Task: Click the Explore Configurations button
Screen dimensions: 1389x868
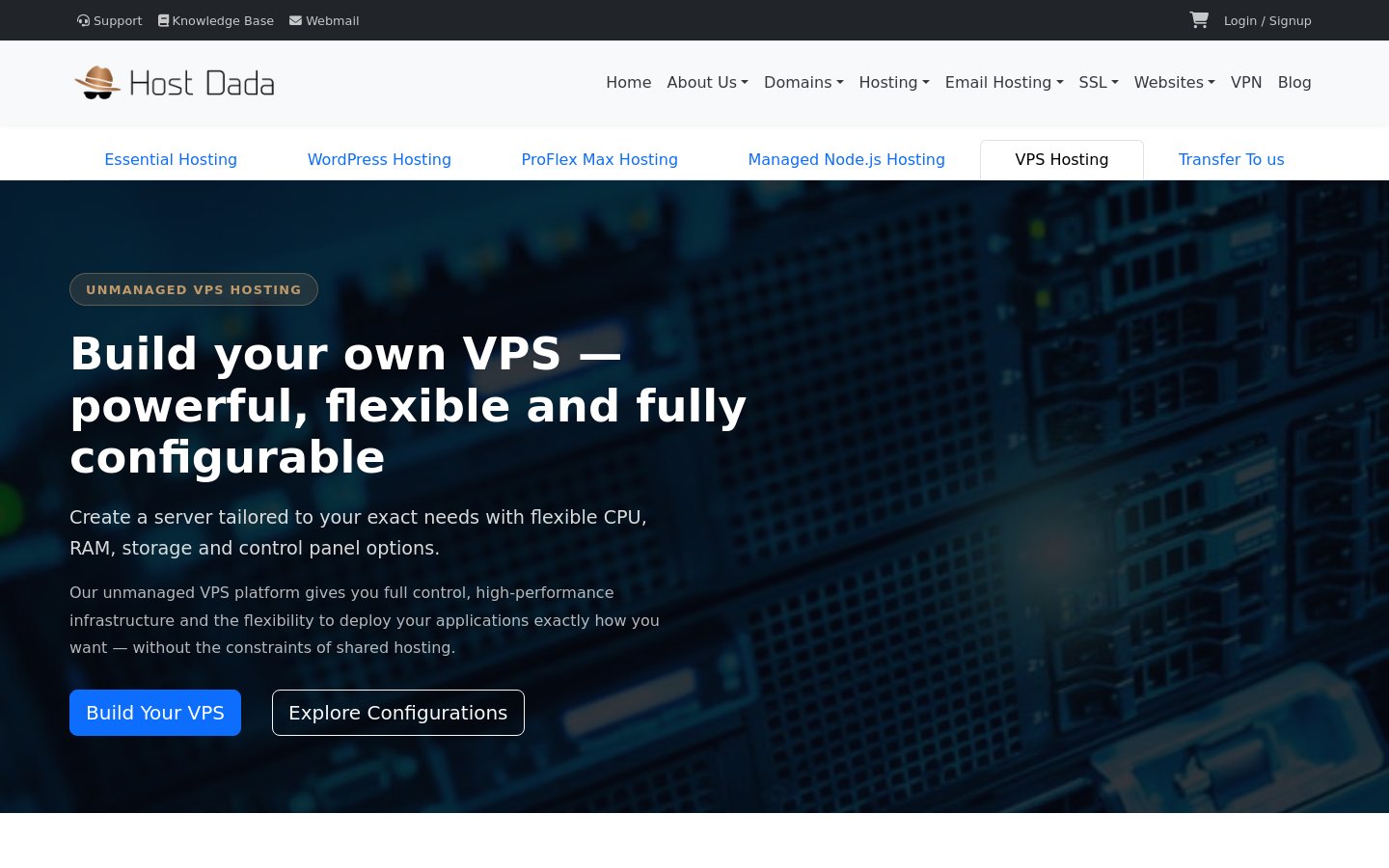Action: pyautogui.click(x=398, y=713)
